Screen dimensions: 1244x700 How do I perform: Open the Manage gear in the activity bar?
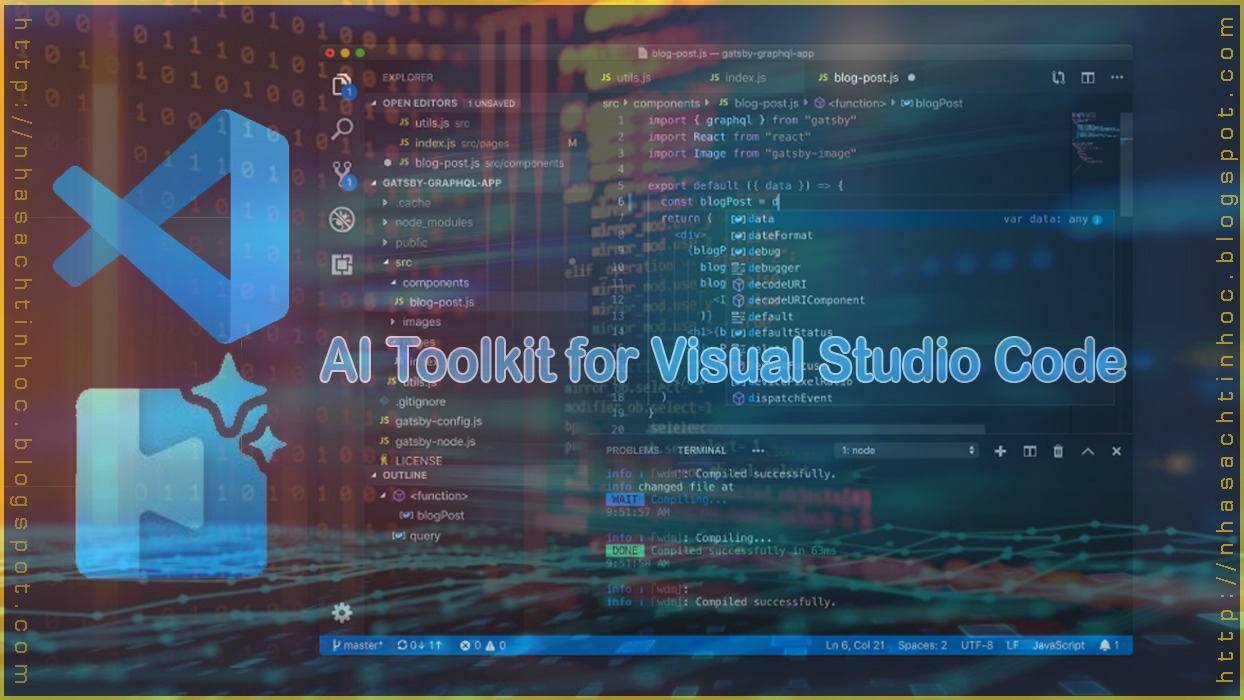342,612
